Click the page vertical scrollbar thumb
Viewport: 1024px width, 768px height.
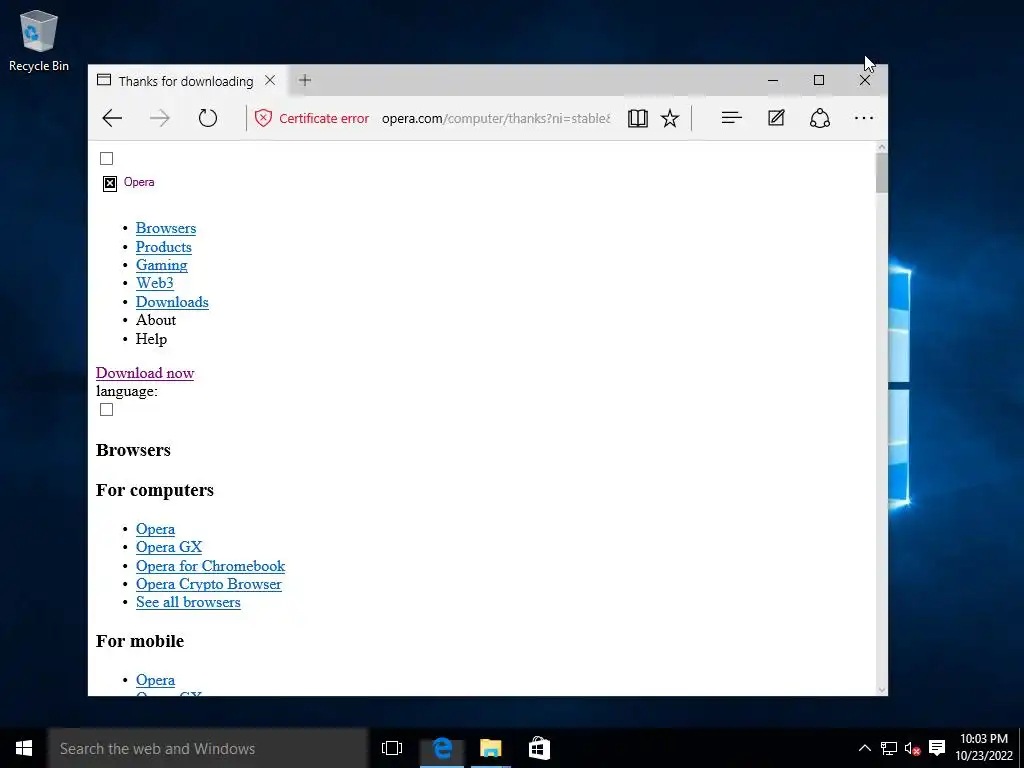tap(882, 173)
